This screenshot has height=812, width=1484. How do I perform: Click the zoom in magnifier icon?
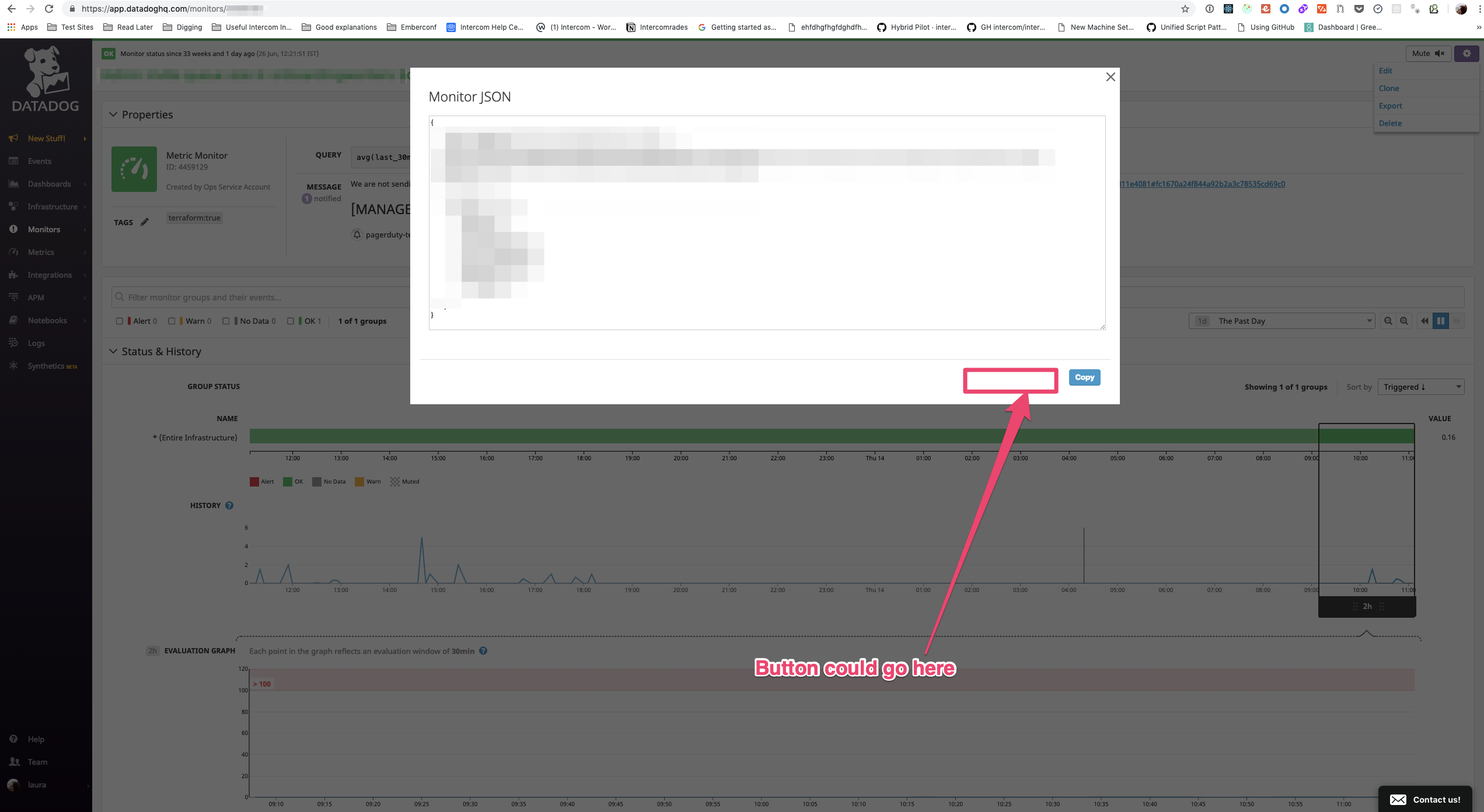(1404, 321)
